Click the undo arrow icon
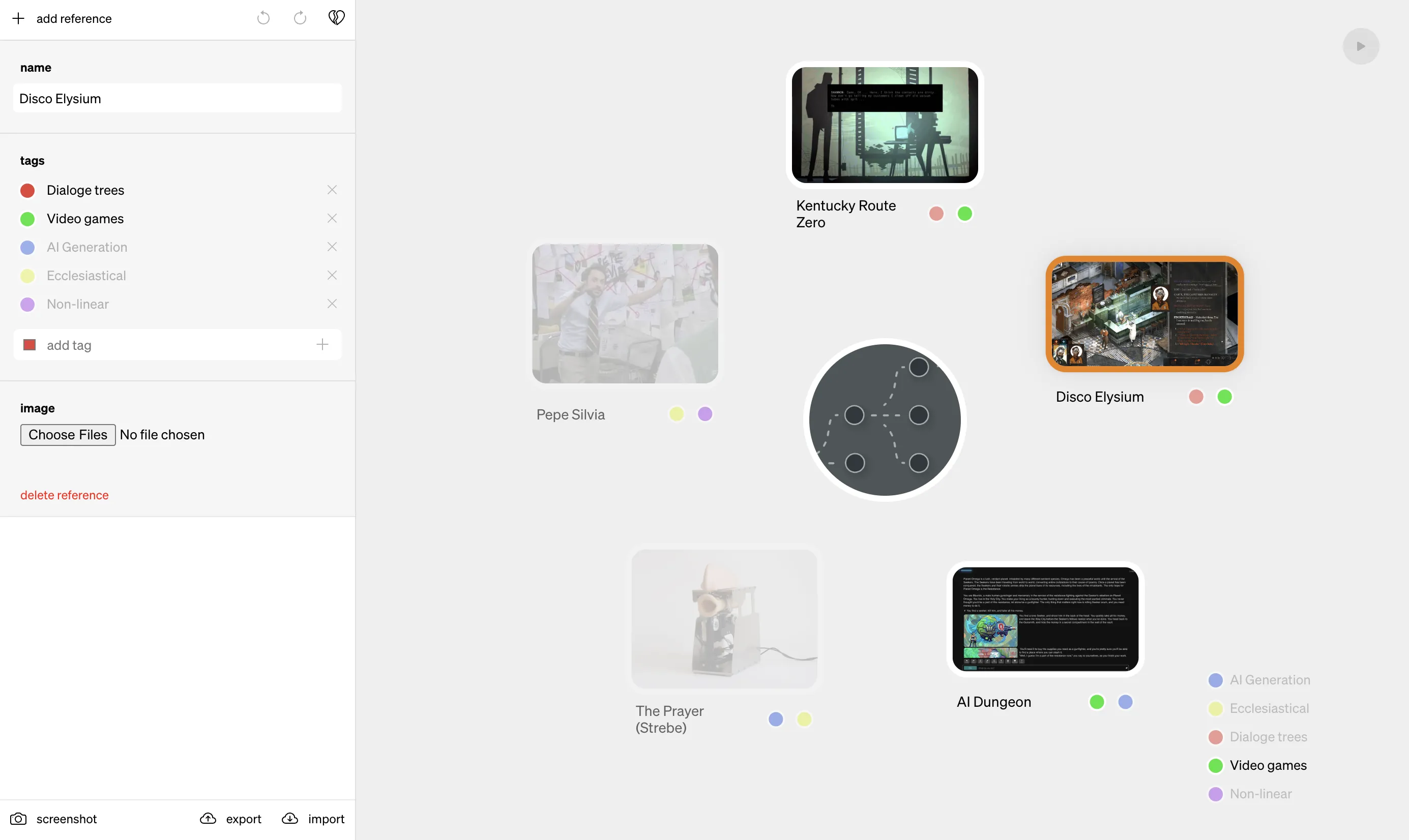This screenshot has width=1409, height=840. pyautogui.click(x=263, y=18)
